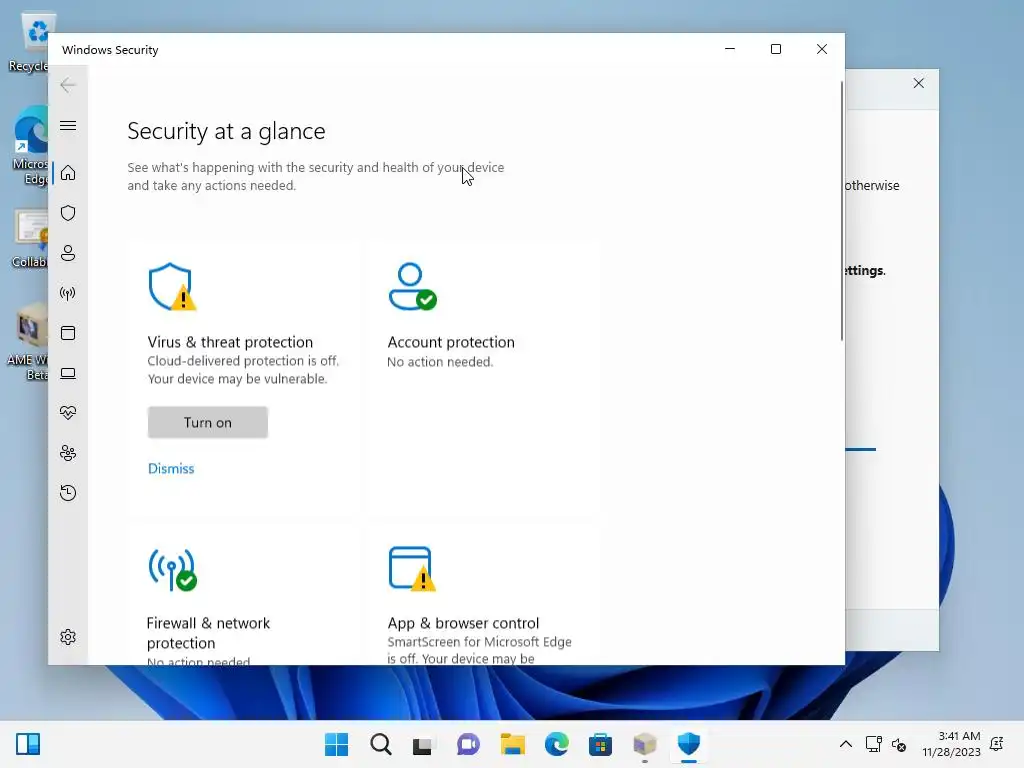The width and height of the screenshot is (1024, 768).
Task: Open network status tray icon
Action: click(873, 744)
